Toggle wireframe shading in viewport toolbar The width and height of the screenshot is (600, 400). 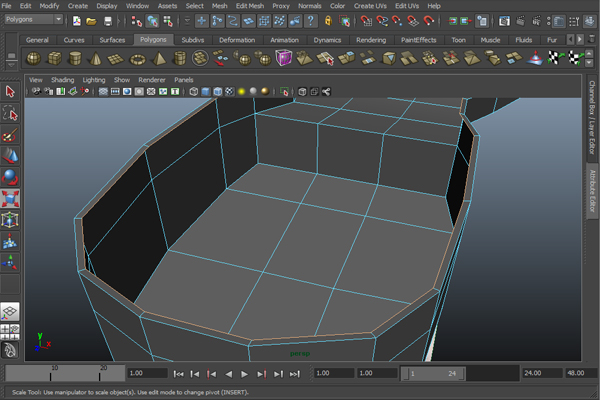pos(194,91)
